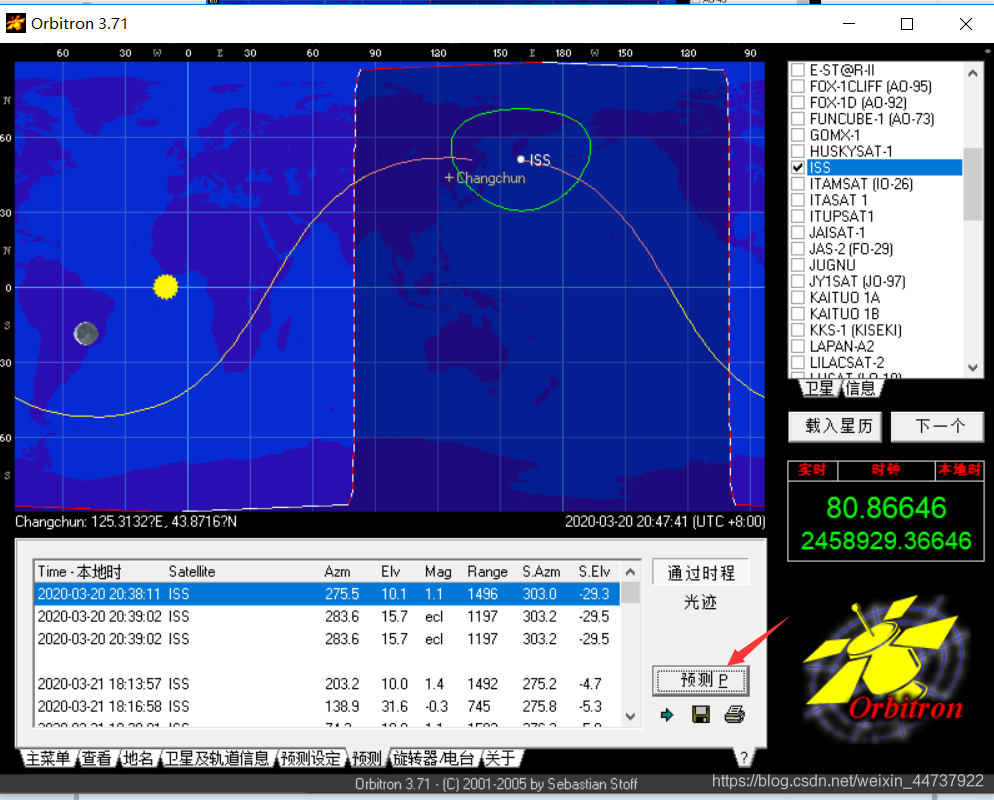Click the Elv column header
The height and width of the screenshot is (800, 994).
(x=390, y=572)
